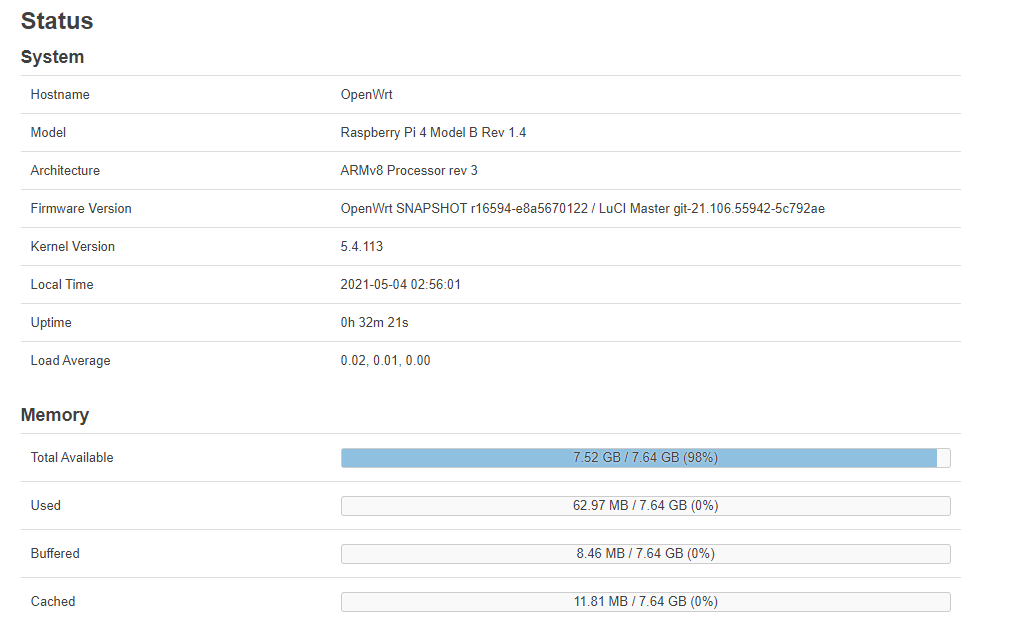This screenshot has height=638, width=1021.
Task: Select the ARMv8 Processor rev 3 text
Action: click(x=408, y=170)
